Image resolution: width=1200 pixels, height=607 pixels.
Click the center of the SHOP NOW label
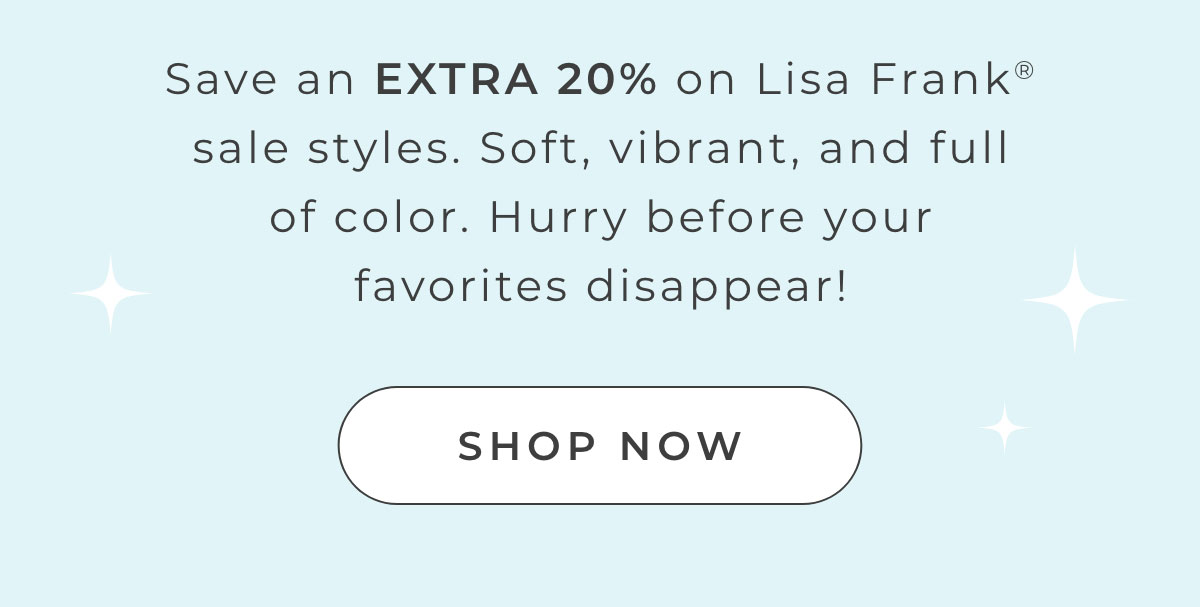tap(600, 445)
